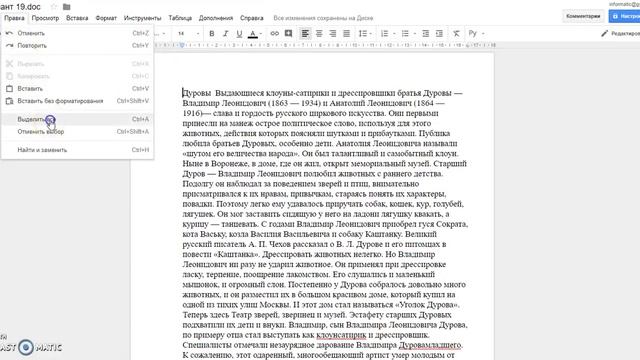This screenshot has height=360, width=640.
Task: Open the Инструменты menu
Action: point(142,18)
